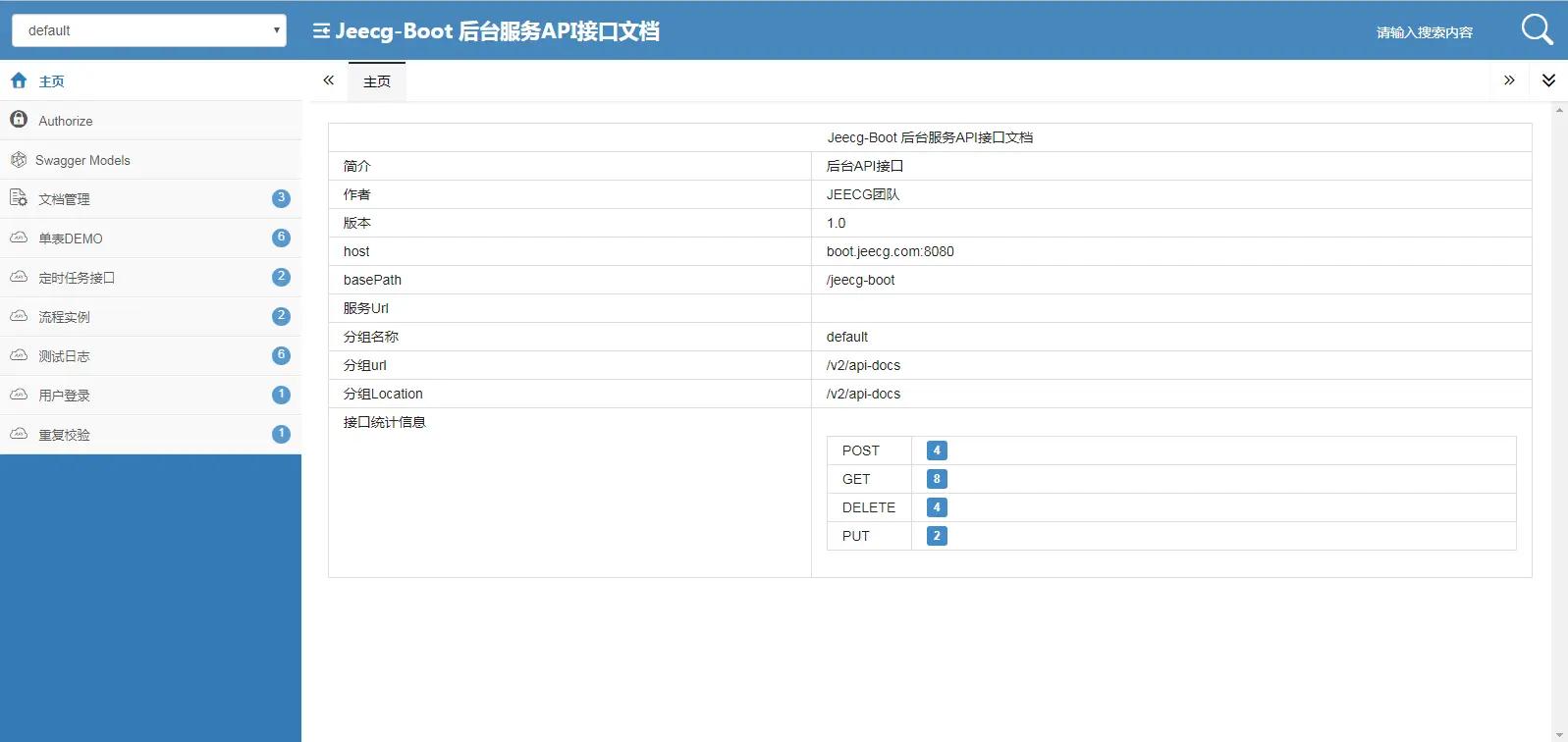Click the Jeecg-Boot 后台服务API接口文档 header title
Image resolution: width=1568 pixels, height=742 pixels.
point(498,31)
